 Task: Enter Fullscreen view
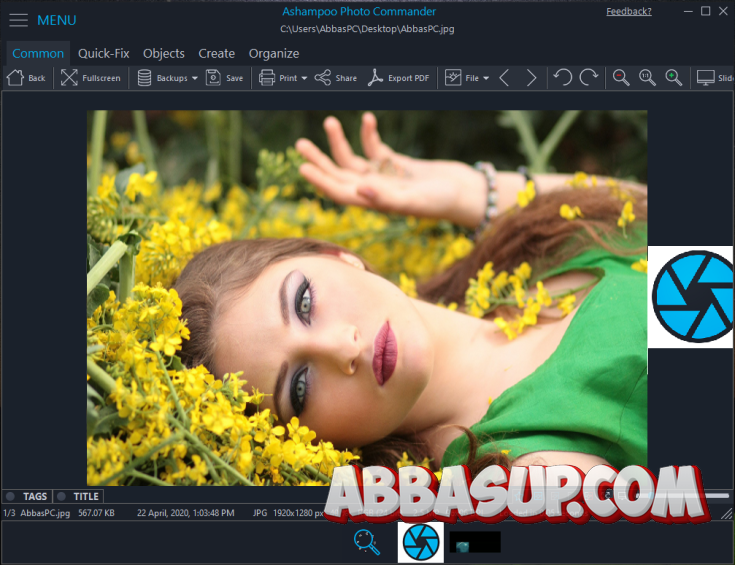(90, 78)
